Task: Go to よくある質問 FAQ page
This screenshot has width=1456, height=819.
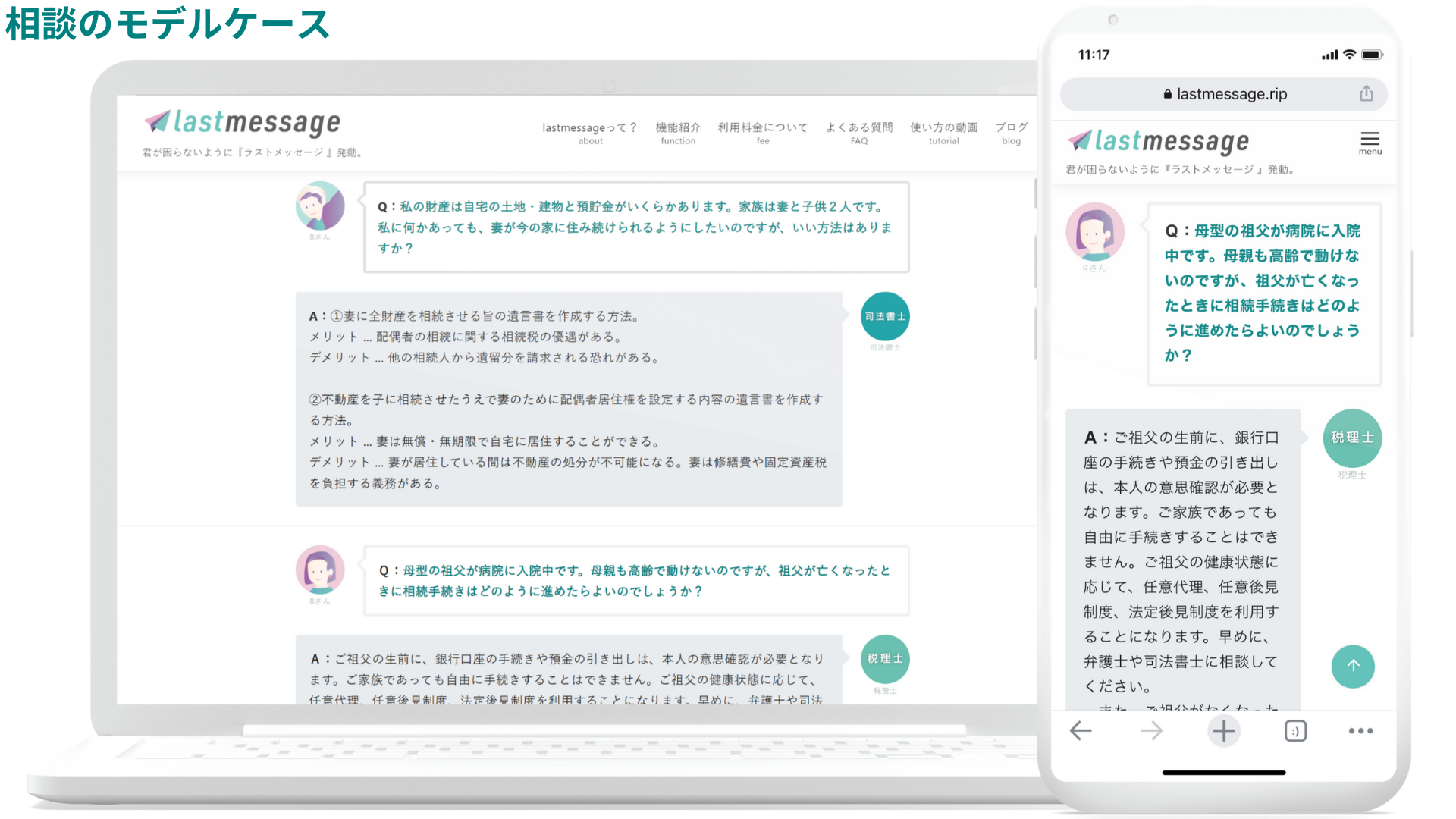Action: point(859,132)
